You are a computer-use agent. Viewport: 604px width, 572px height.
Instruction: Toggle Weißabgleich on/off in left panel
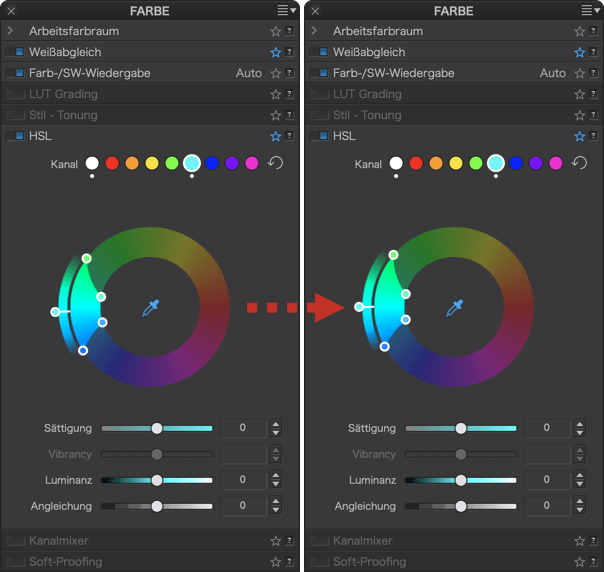(15, 52)
